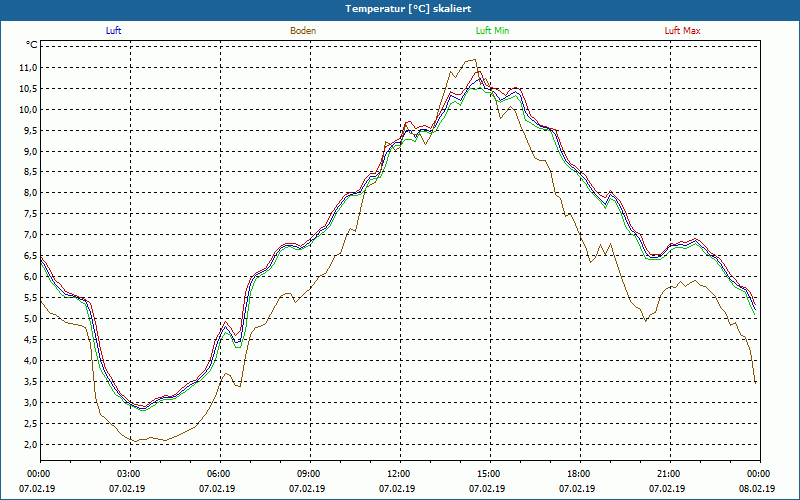Click the 11,0 y-axis value
800x500 pixels.
29,68
